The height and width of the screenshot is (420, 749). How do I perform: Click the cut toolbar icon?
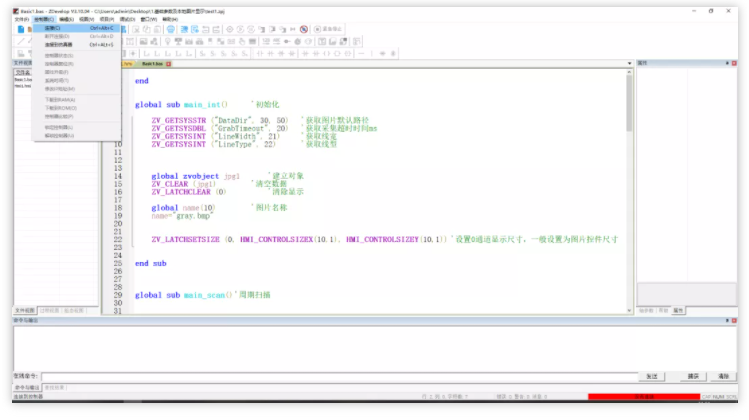136,29
